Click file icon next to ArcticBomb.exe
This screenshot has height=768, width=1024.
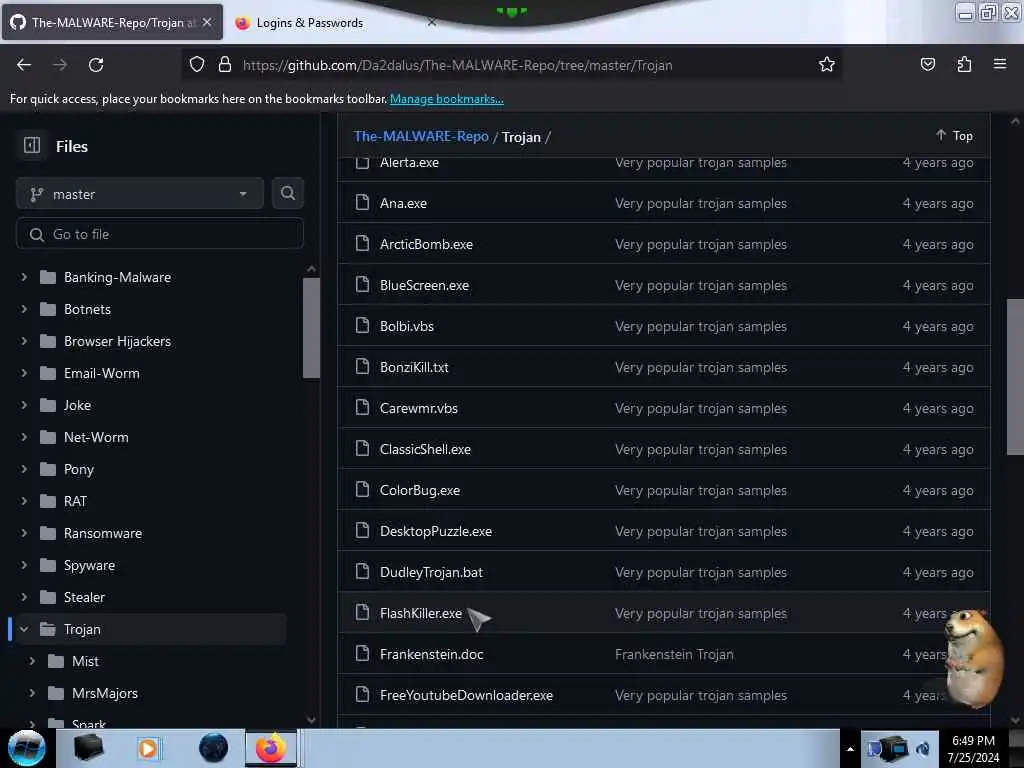pyautogui.click(x=362, y=244)
